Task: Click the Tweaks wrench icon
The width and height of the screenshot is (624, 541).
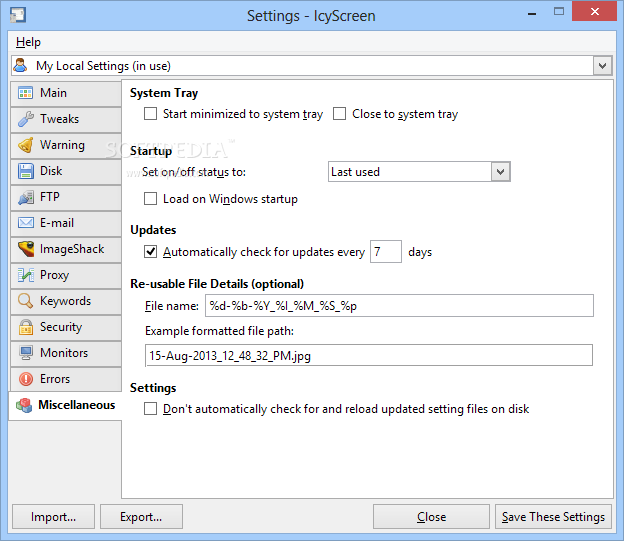Action: pos(26,119)
